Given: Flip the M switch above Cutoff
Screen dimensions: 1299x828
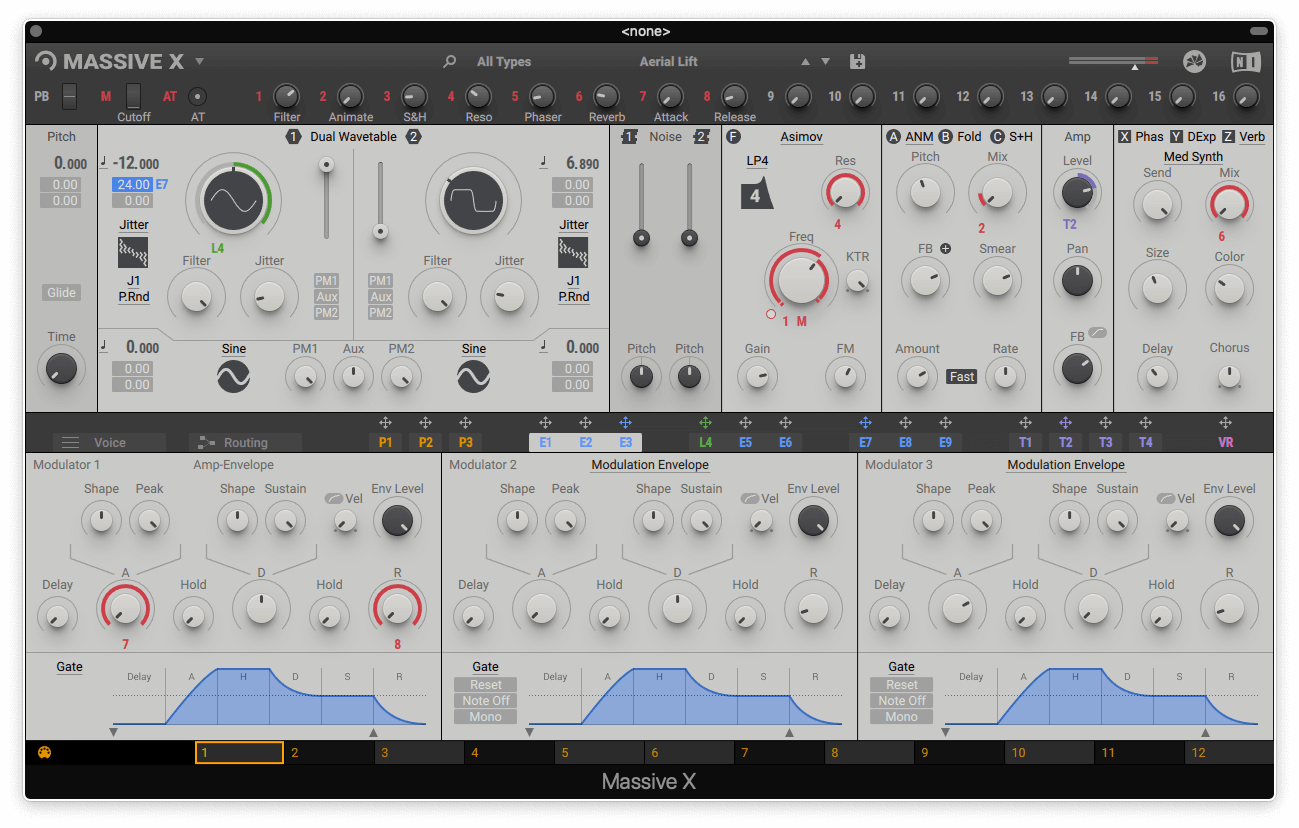Looking at the screenshot, I should coord(133,96).
